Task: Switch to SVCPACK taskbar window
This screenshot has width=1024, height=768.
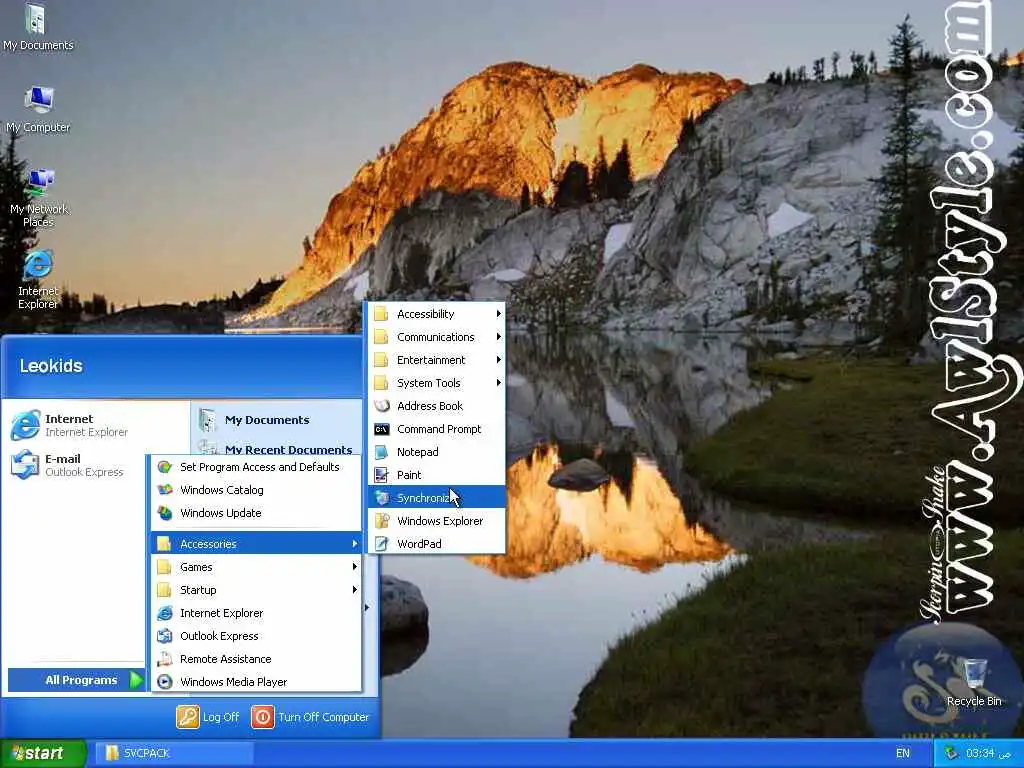Action: click(174, 754)
